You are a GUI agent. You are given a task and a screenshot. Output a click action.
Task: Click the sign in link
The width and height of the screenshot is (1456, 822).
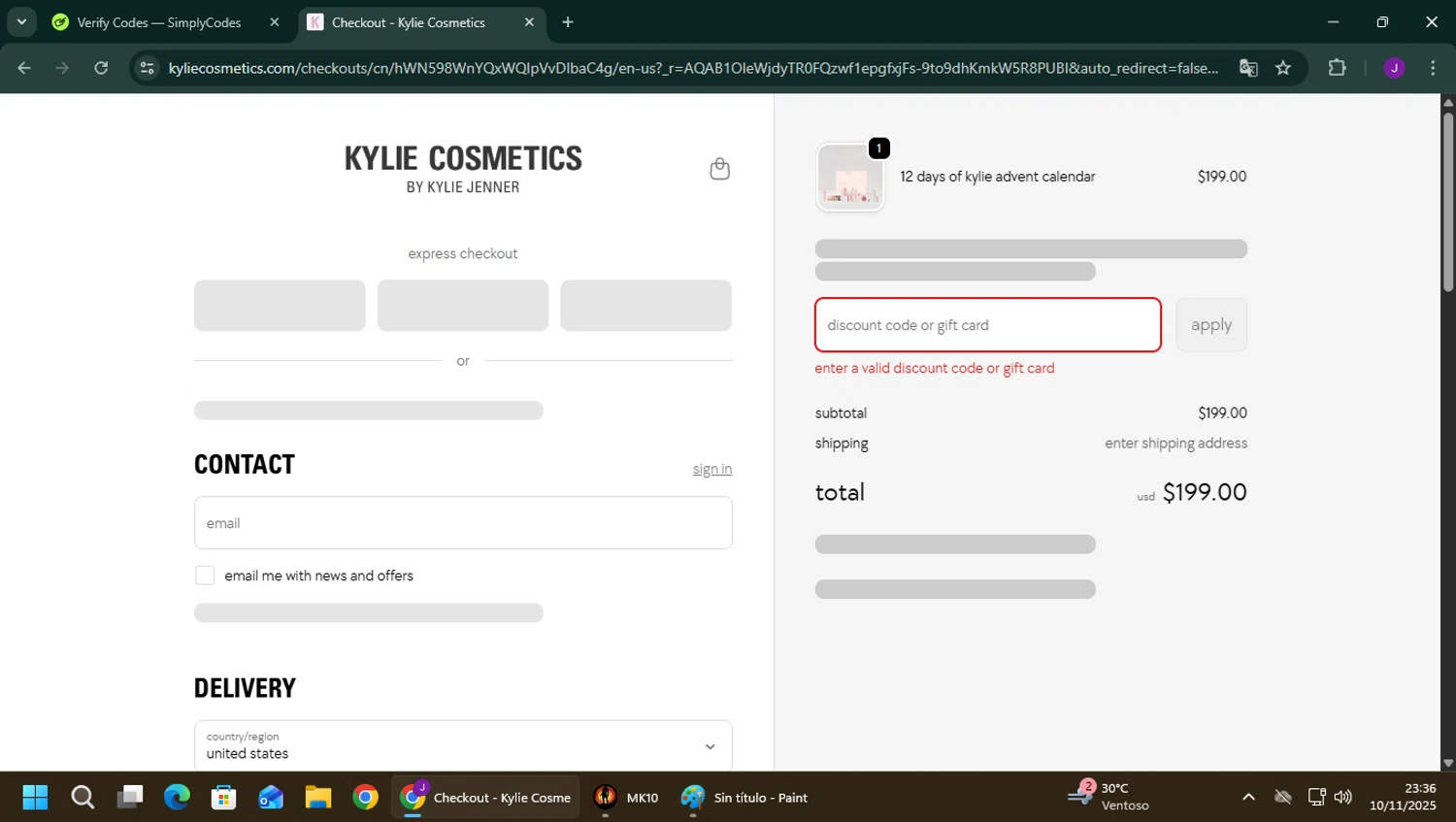[712, 469]
